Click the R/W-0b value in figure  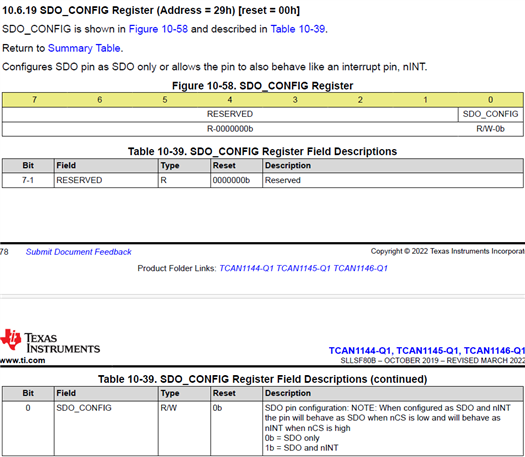(491, 129)
